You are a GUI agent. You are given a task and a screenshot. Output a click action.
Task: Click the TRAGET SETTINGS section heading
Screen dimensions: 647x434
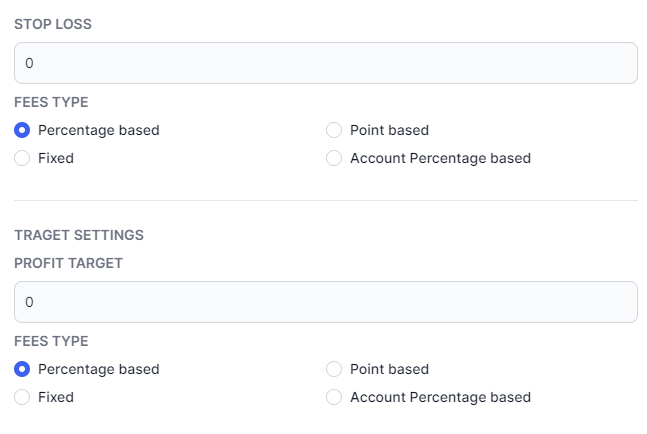79,235
